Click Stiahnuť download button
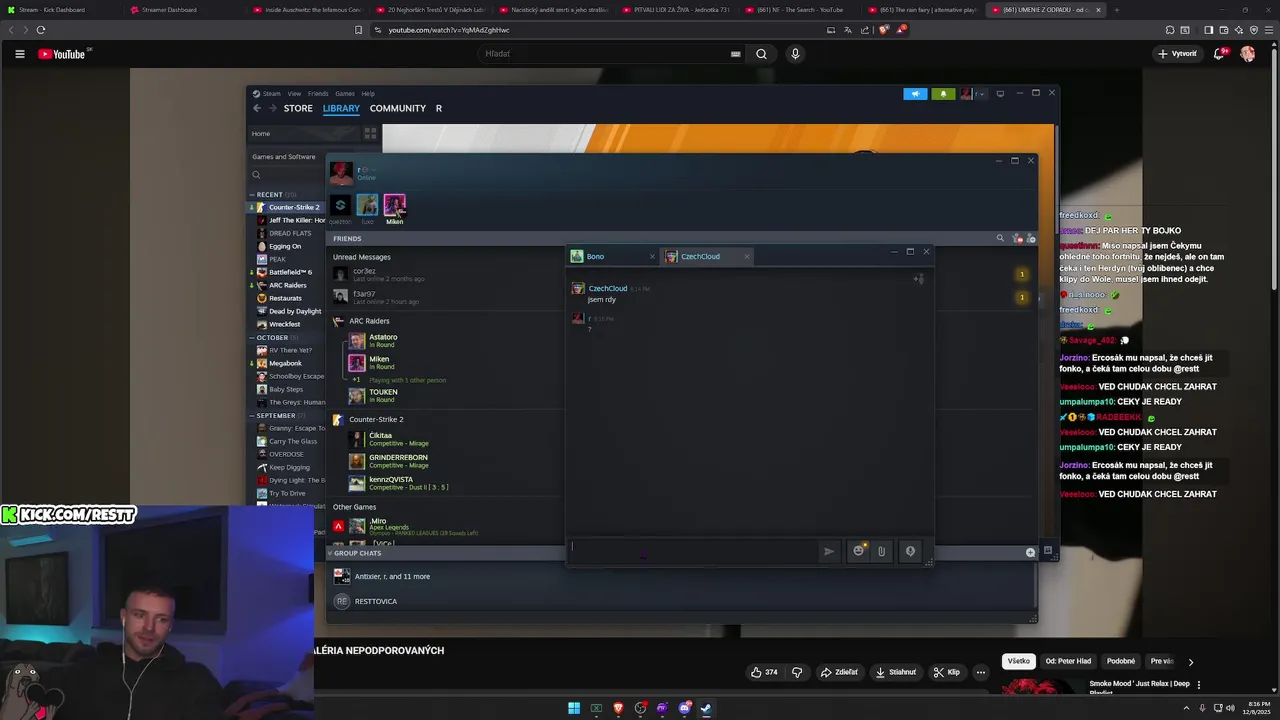Image resolution: width=1280 pixels, height=720 pixels. [x=895, y=672]
